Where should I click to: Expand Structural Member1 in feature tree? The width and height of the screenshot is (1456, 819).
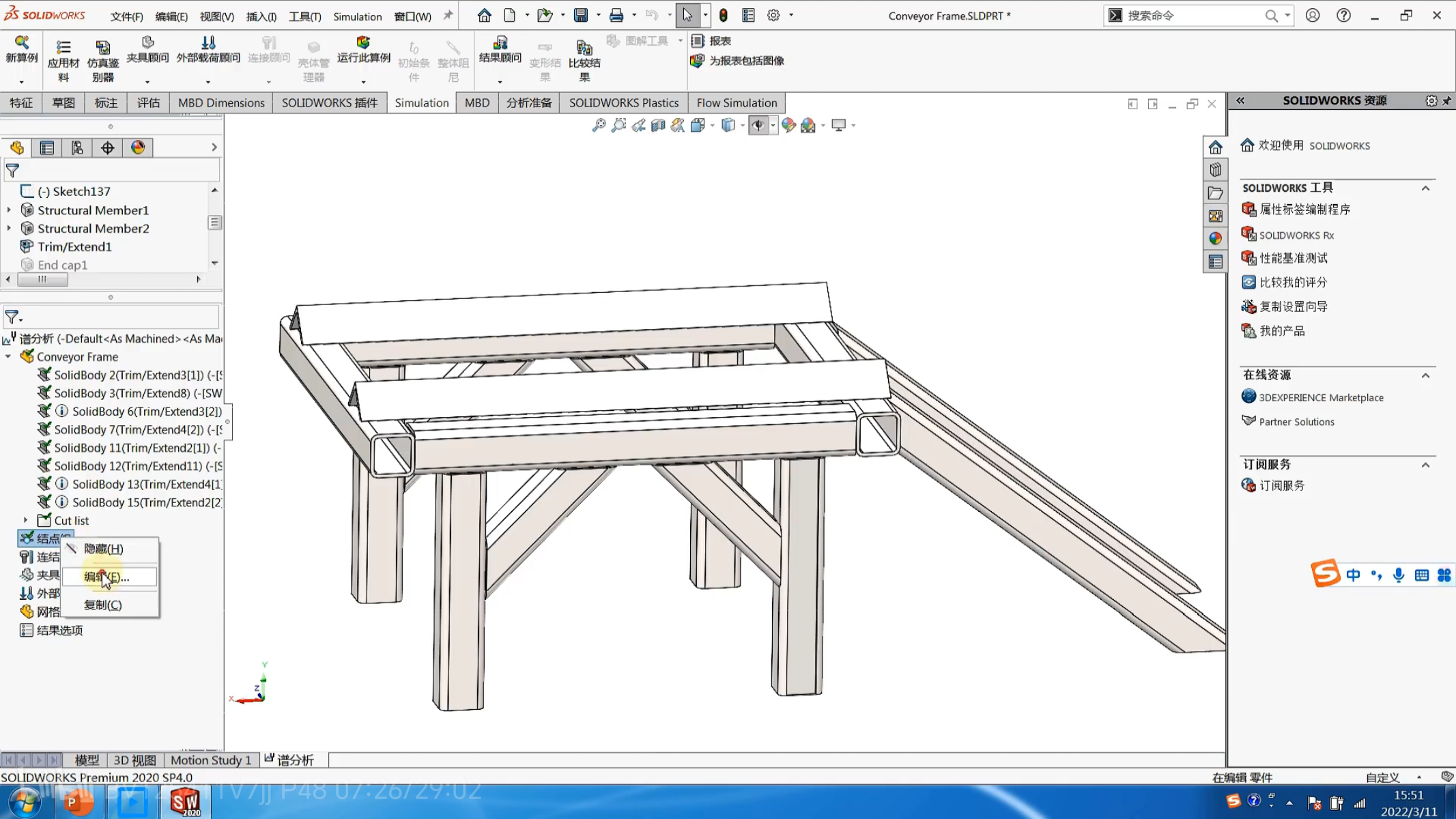pos(9,210)
